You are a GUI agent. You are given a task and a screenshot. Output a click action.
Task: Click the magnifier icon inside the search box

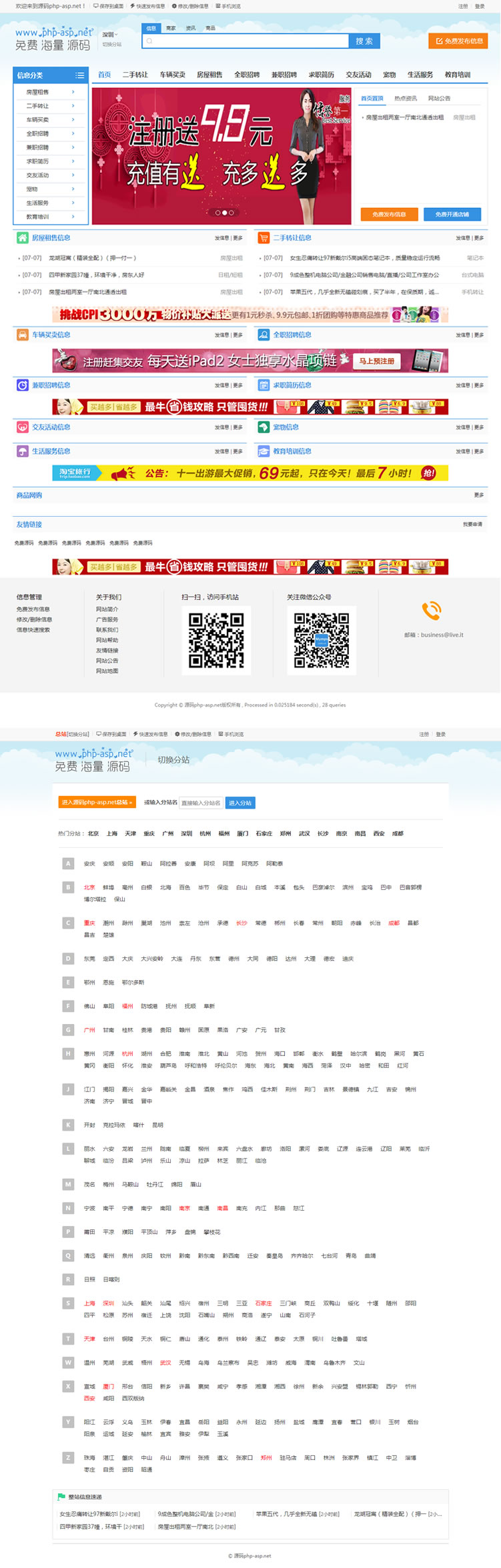(149, 41)
